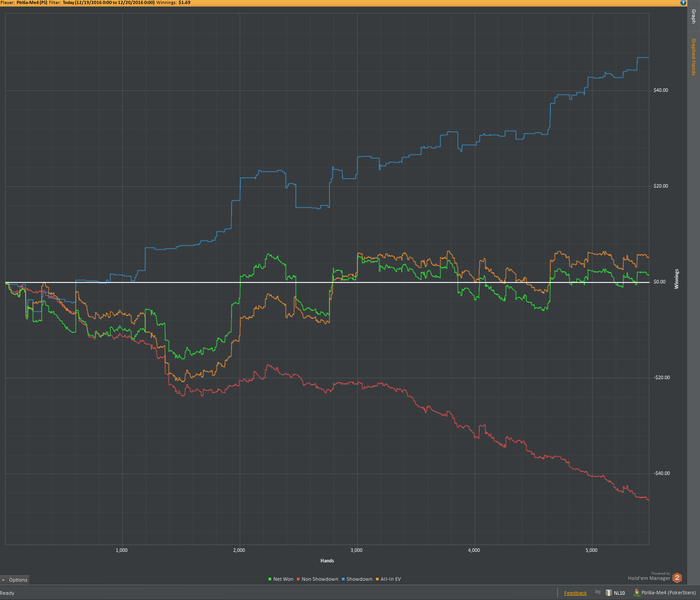Toggle the Non Showdown legend series
The image size is (700, 600).
click(317, 579)
